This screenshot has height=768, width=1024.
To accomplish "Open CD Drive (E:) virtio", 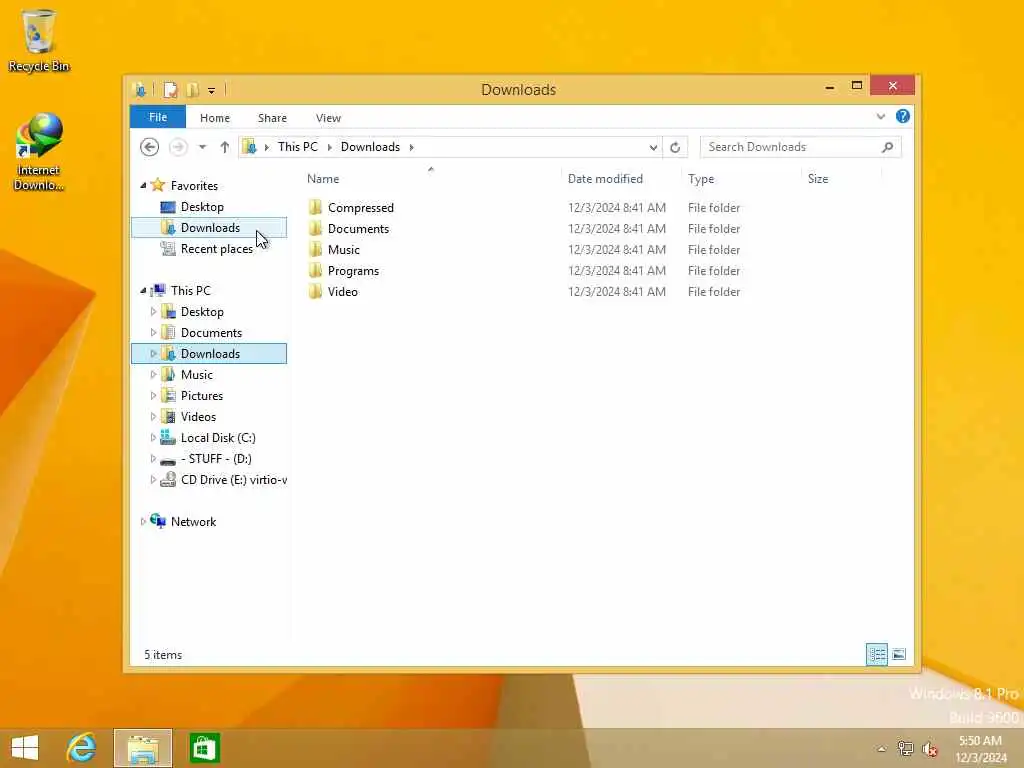I will point(233,479).
